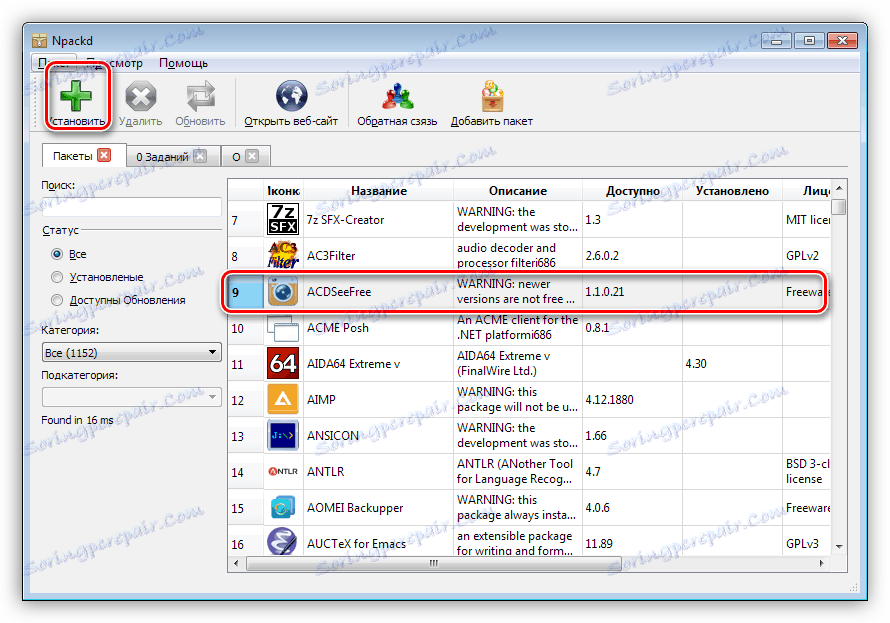The width and height of the screenshot is (890, 623).
Task: Close the third tab labeled О
Action: (252, 156)
